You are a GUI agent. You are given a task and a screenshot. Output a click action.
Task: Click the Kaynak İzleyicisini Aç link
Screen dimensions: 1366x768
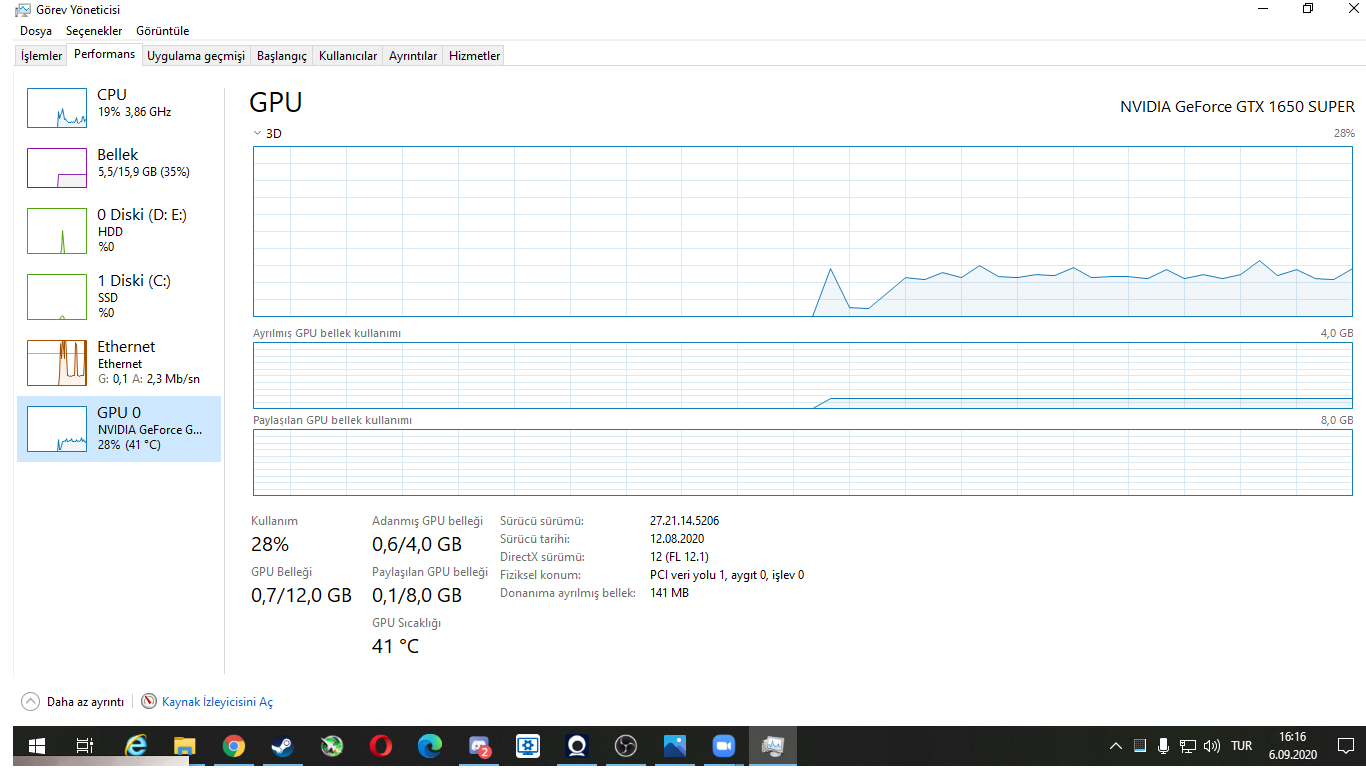[x=217, y=702]
